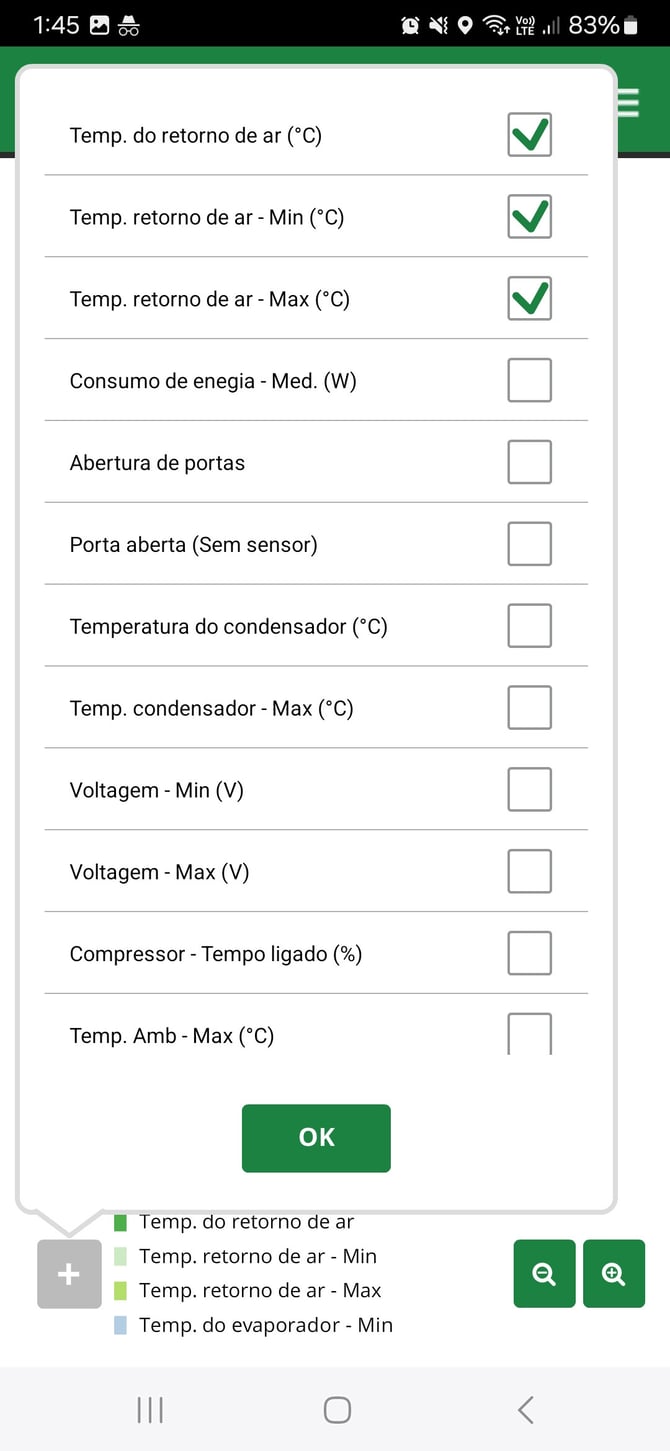
Task: Disable Temp. do retorno de ar (°C)
Action: coord(529,134)
